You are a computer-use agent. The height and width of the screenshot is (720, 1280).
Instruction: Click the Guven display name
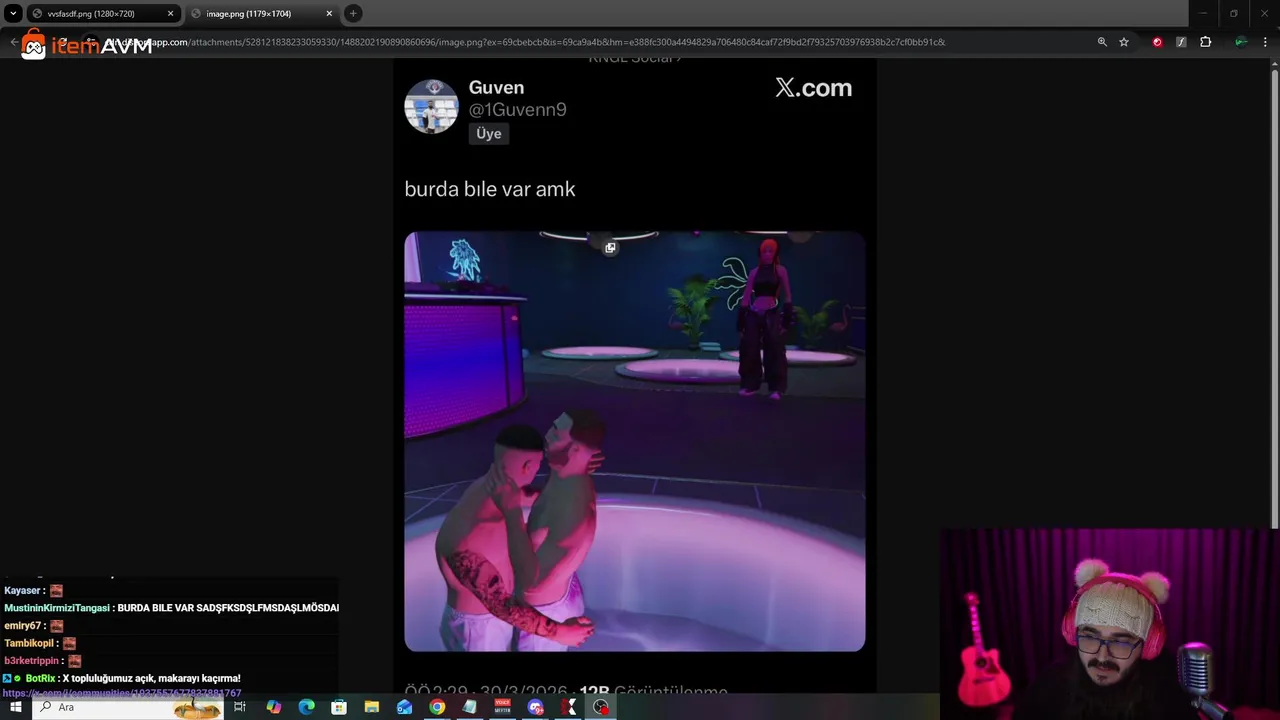point(496,88)
